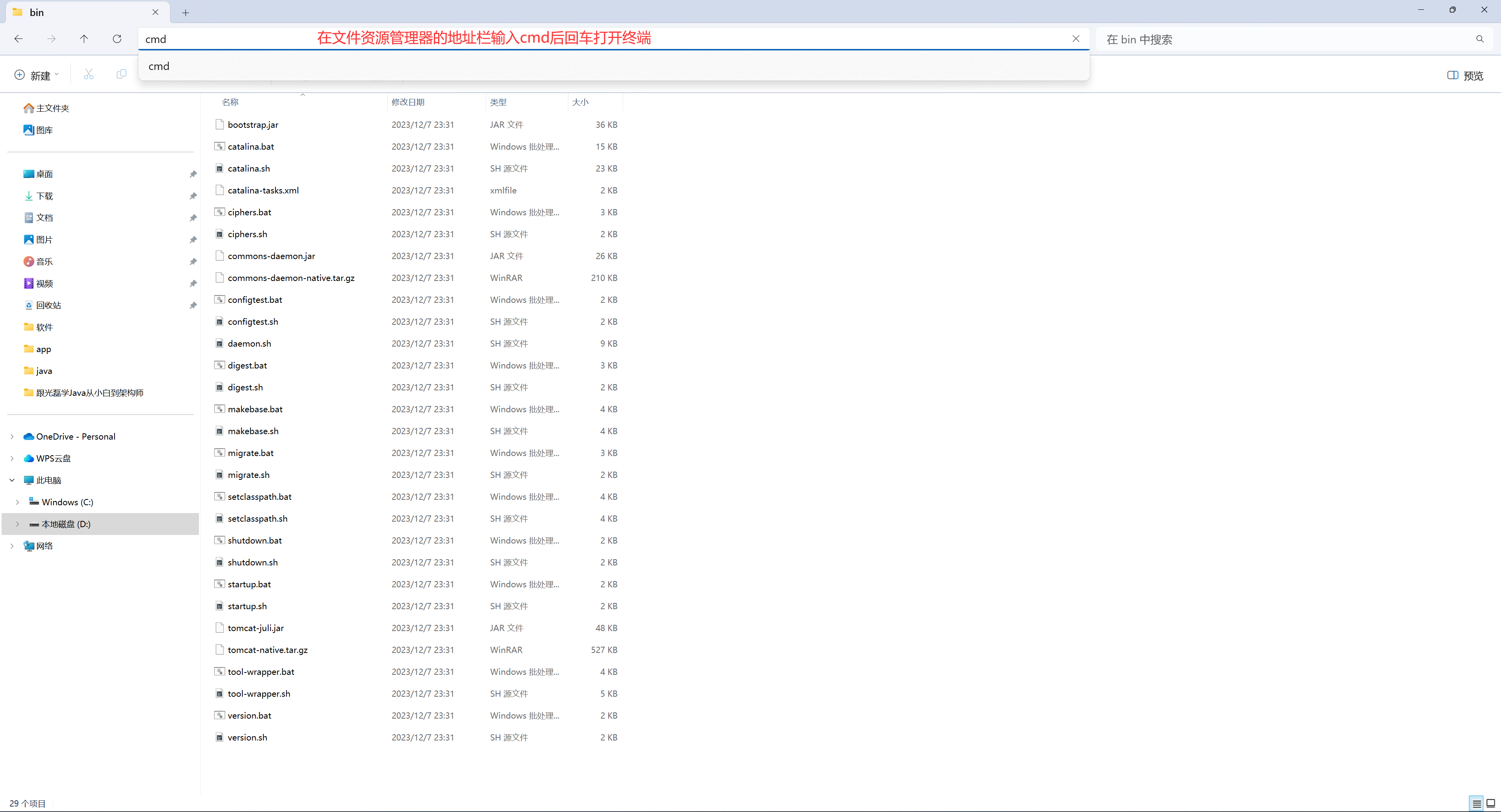Open 文档 in quick access
Viewport: 1501px width, 812px height.
coord(38,218)
